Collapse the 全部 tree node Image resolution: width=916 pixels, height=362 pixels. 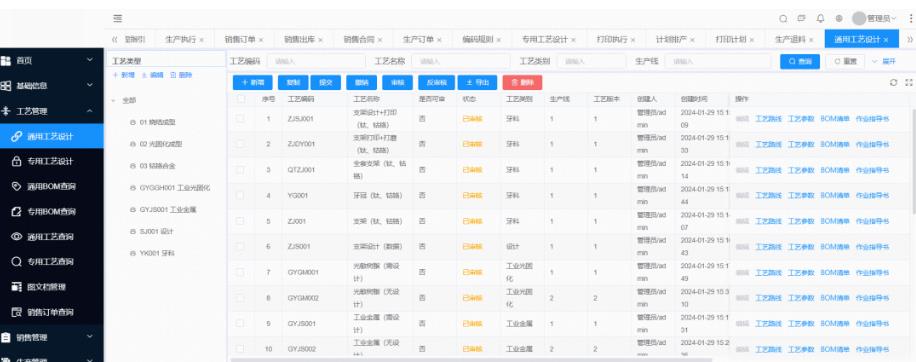[113, 100]
